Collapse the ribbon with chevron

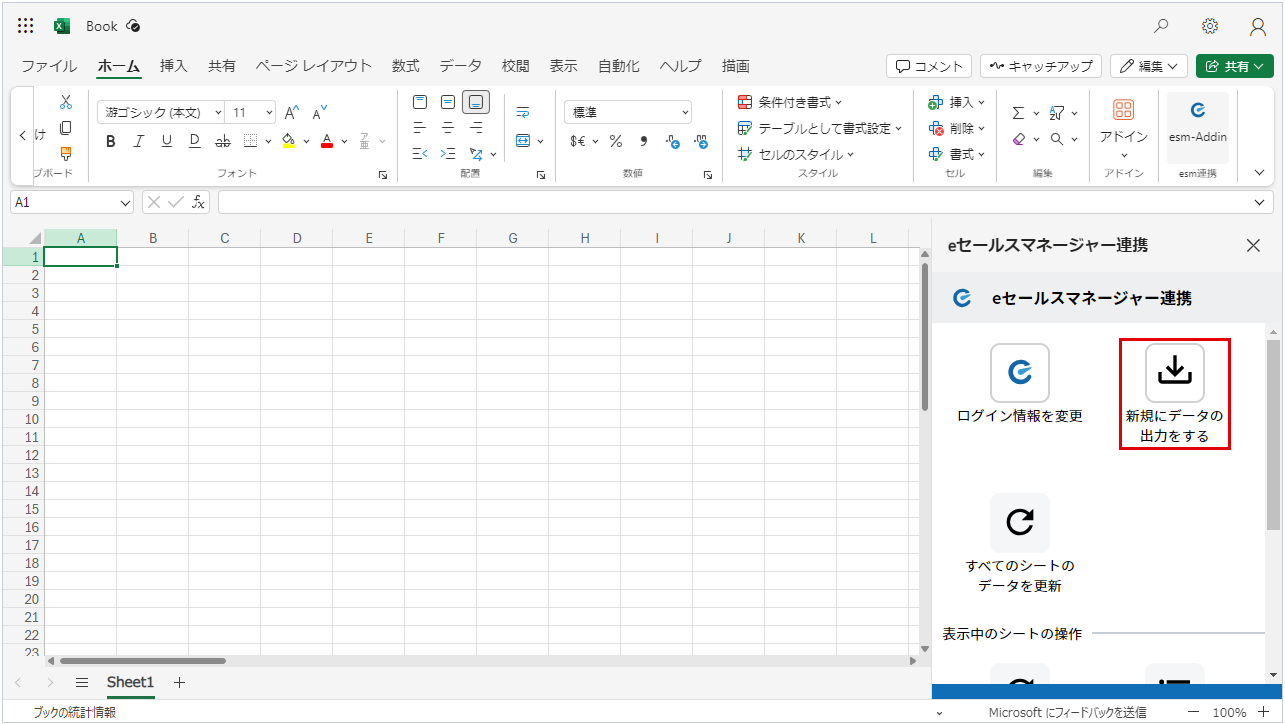pyautogui.click(x=1259, y=172)
